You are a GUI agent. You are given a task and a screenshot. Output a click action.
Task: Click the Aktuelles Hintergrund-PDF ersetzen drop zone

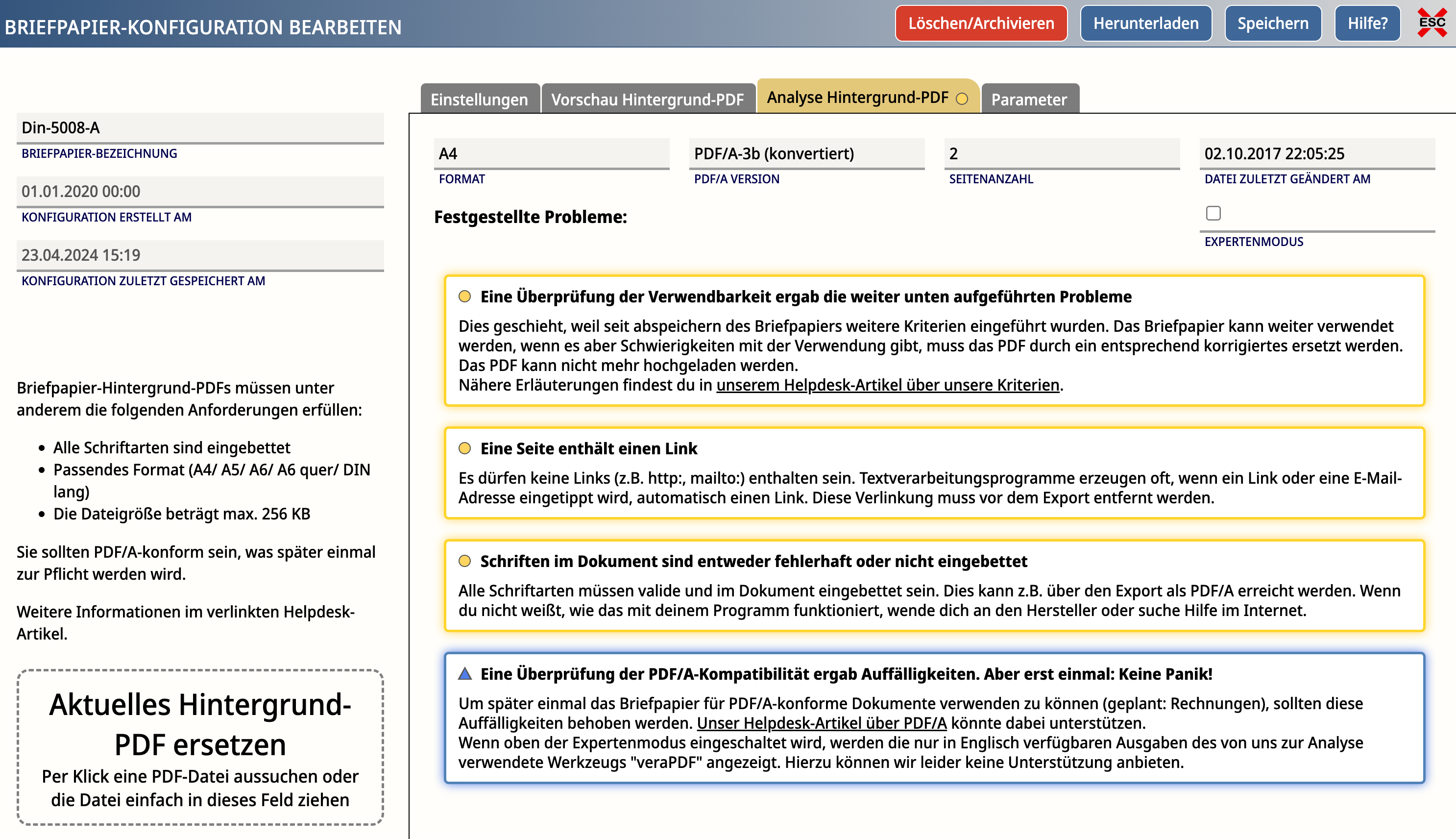click(200, 747)
